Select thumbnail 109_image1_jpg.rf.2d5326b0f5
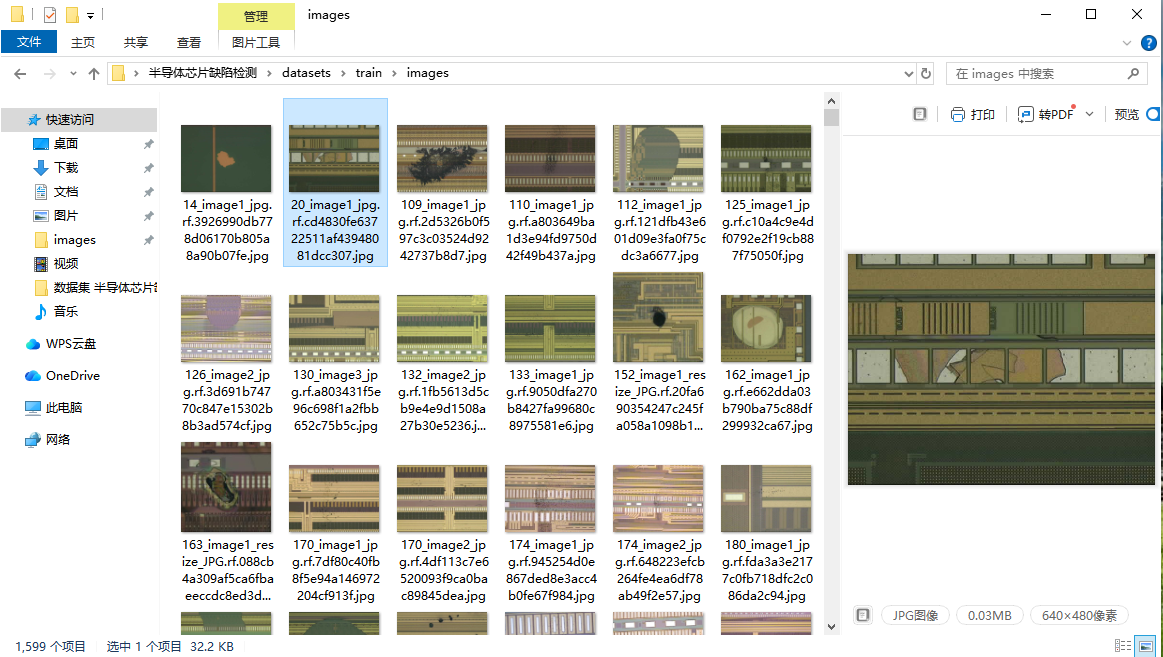This screenshot has height=657, width=1163. pos(442,159)
